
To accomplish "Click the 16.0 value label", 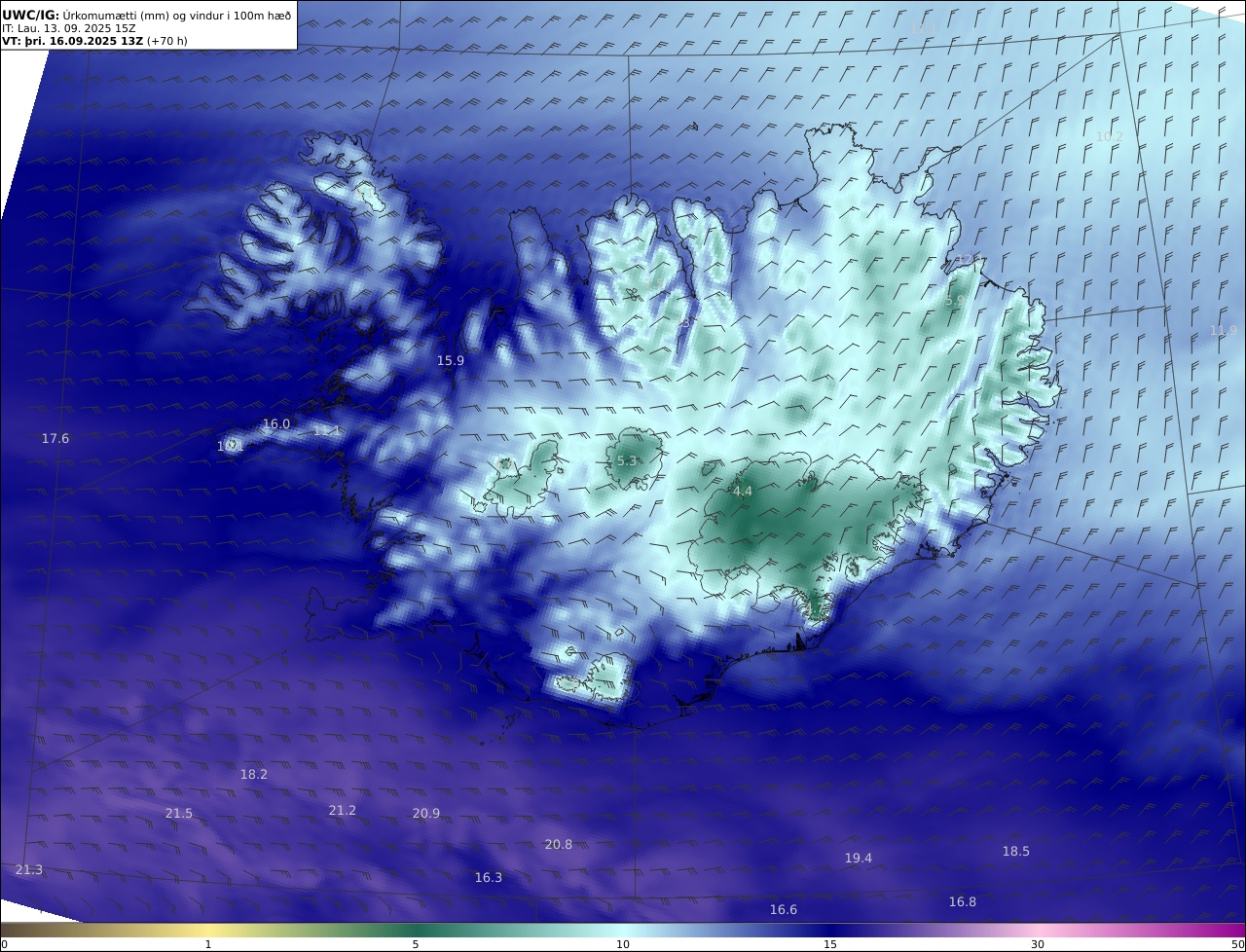I will point(276,423).
